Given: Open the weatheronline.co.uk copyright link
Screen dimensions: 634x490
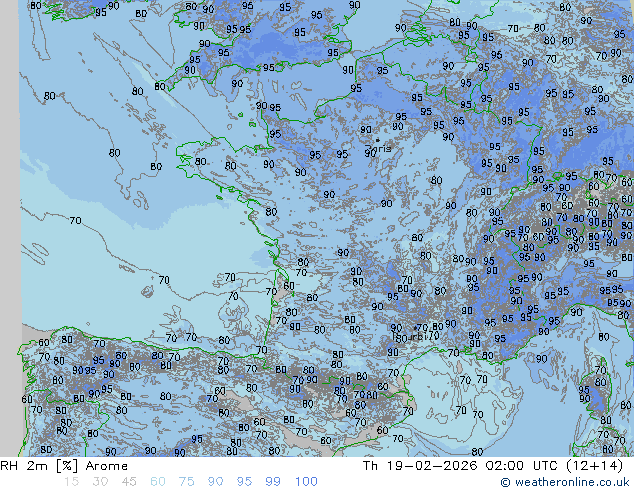Looking at the screenshot, I should 565,482.
